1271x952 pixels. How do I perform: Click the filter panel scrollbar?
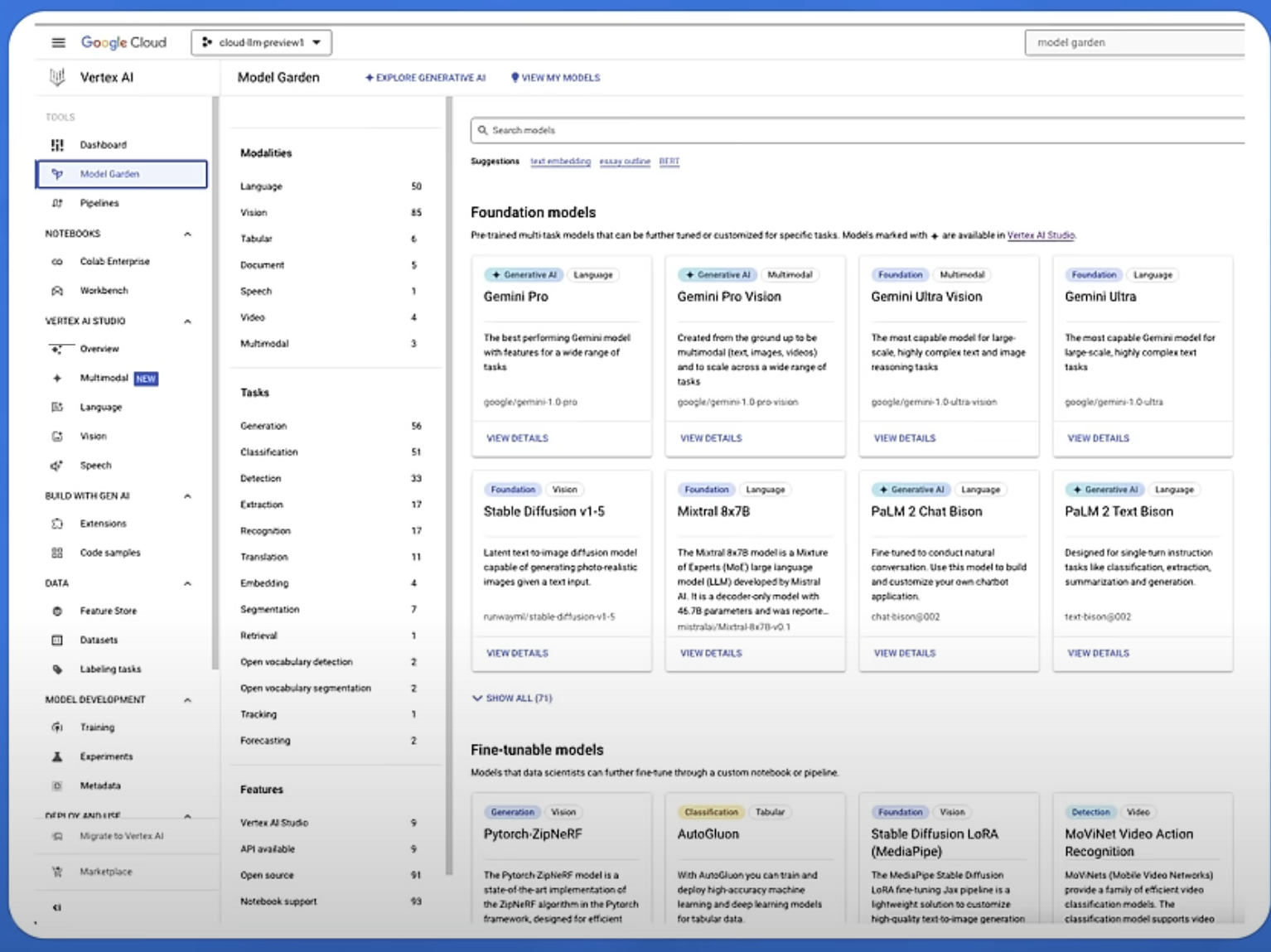[x=449, y=485]
